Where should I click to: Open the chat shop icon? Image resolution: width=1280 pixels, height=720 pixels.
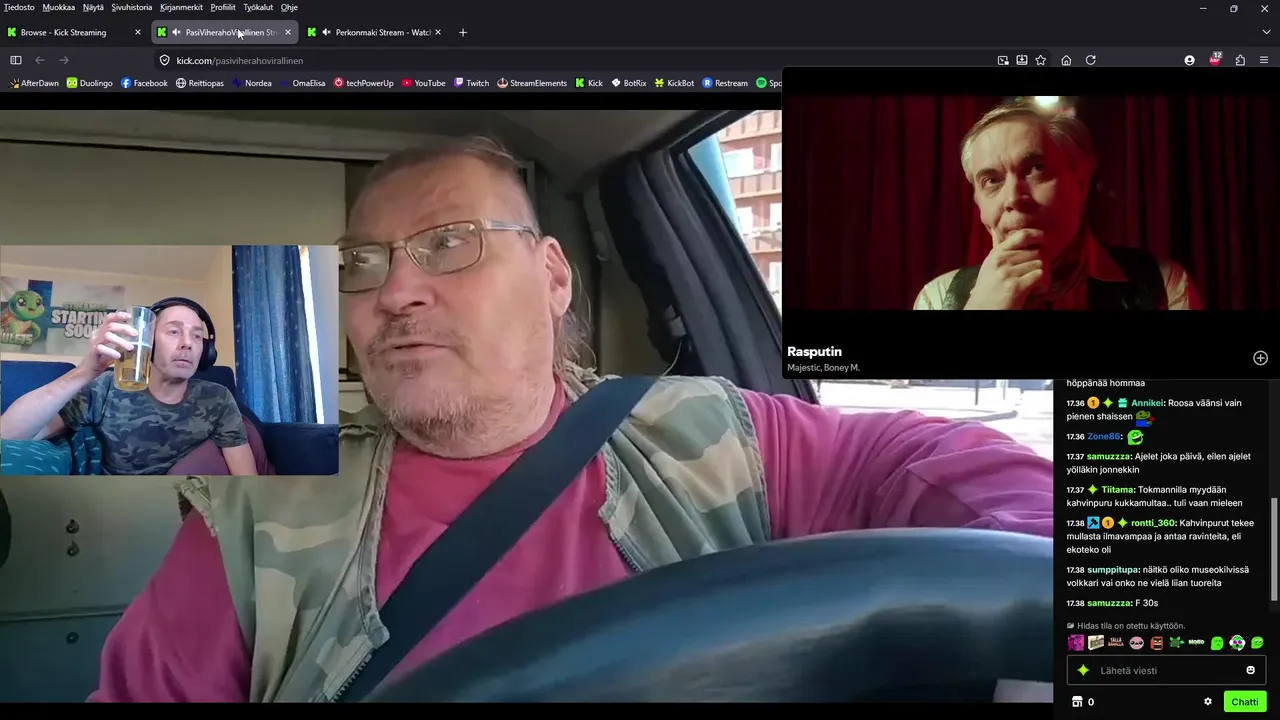[x=1077, y=702]
